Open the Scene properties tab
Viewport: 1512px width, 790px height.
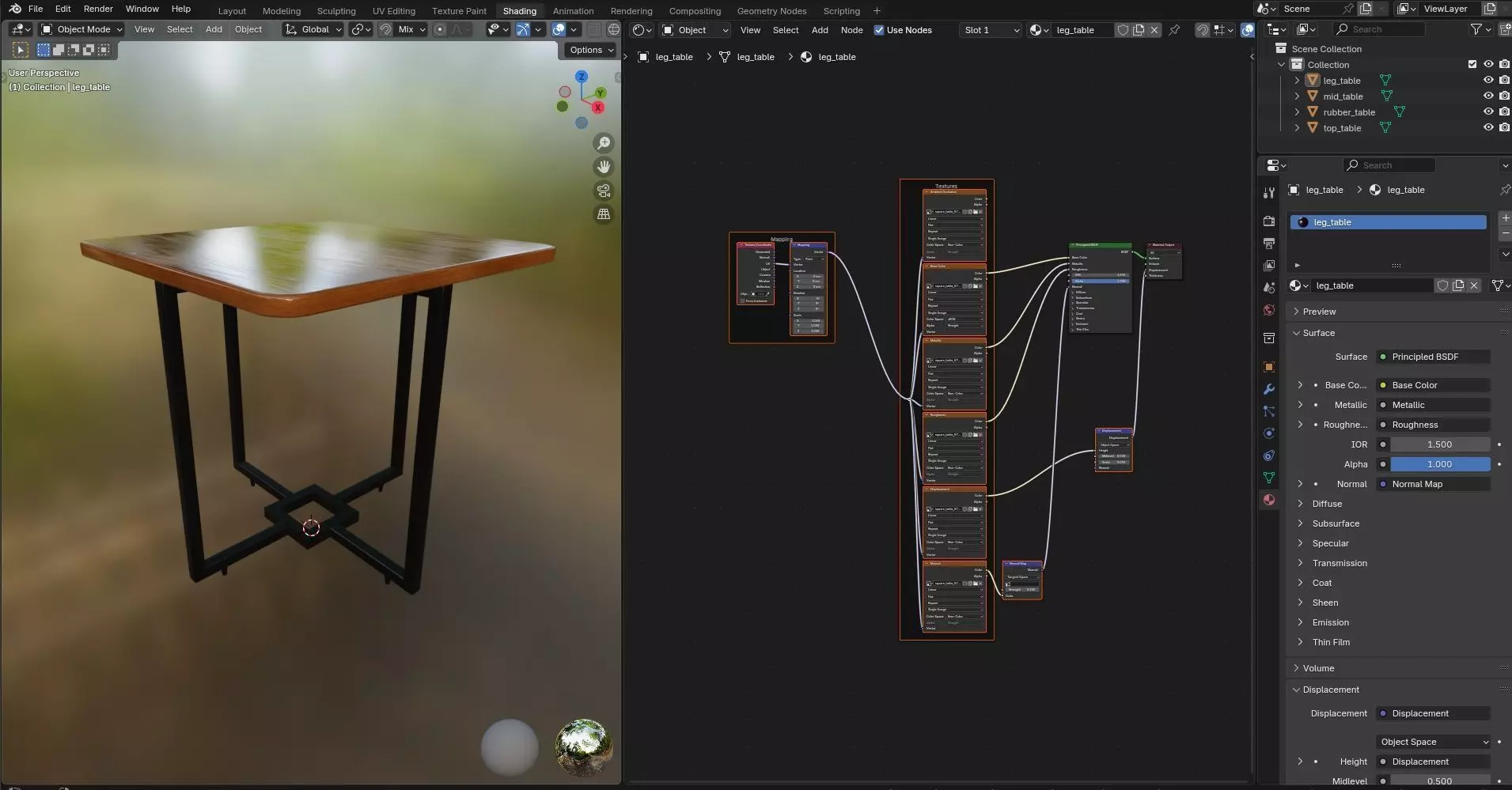pos(1269,288)
